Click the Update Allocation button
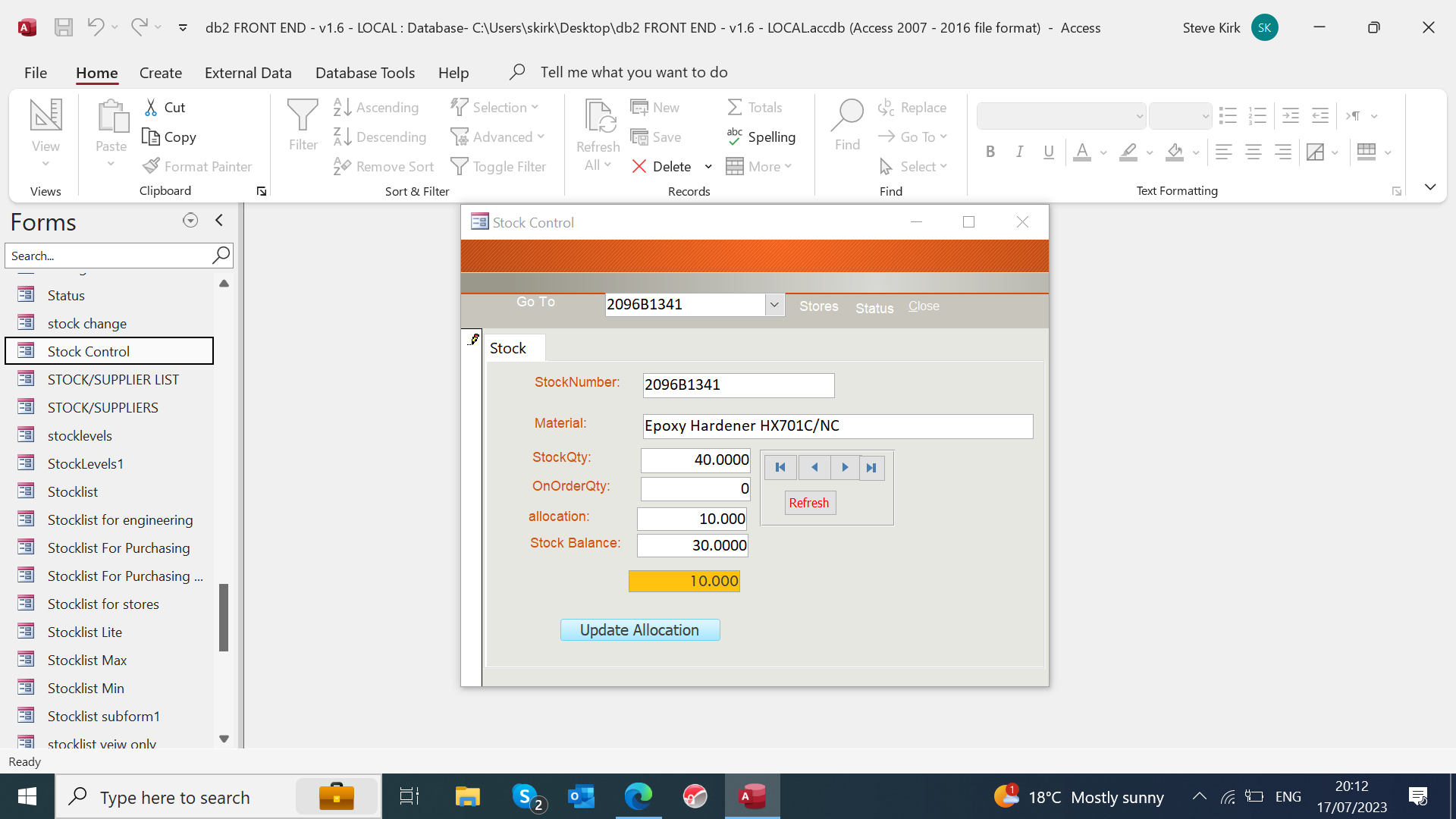This screenshot has height=819, width=1456. [640, 629]
